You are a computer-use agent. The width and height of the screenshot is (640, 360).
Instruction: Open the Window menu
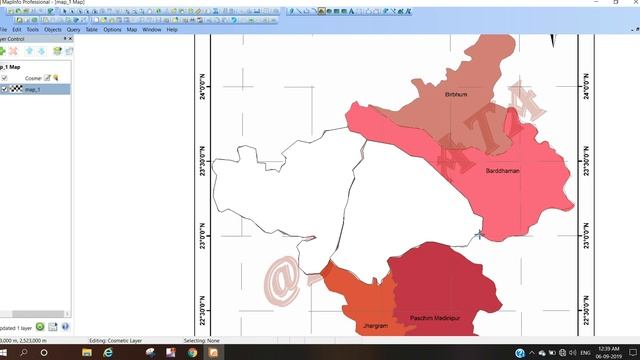(x=152, y=30)
